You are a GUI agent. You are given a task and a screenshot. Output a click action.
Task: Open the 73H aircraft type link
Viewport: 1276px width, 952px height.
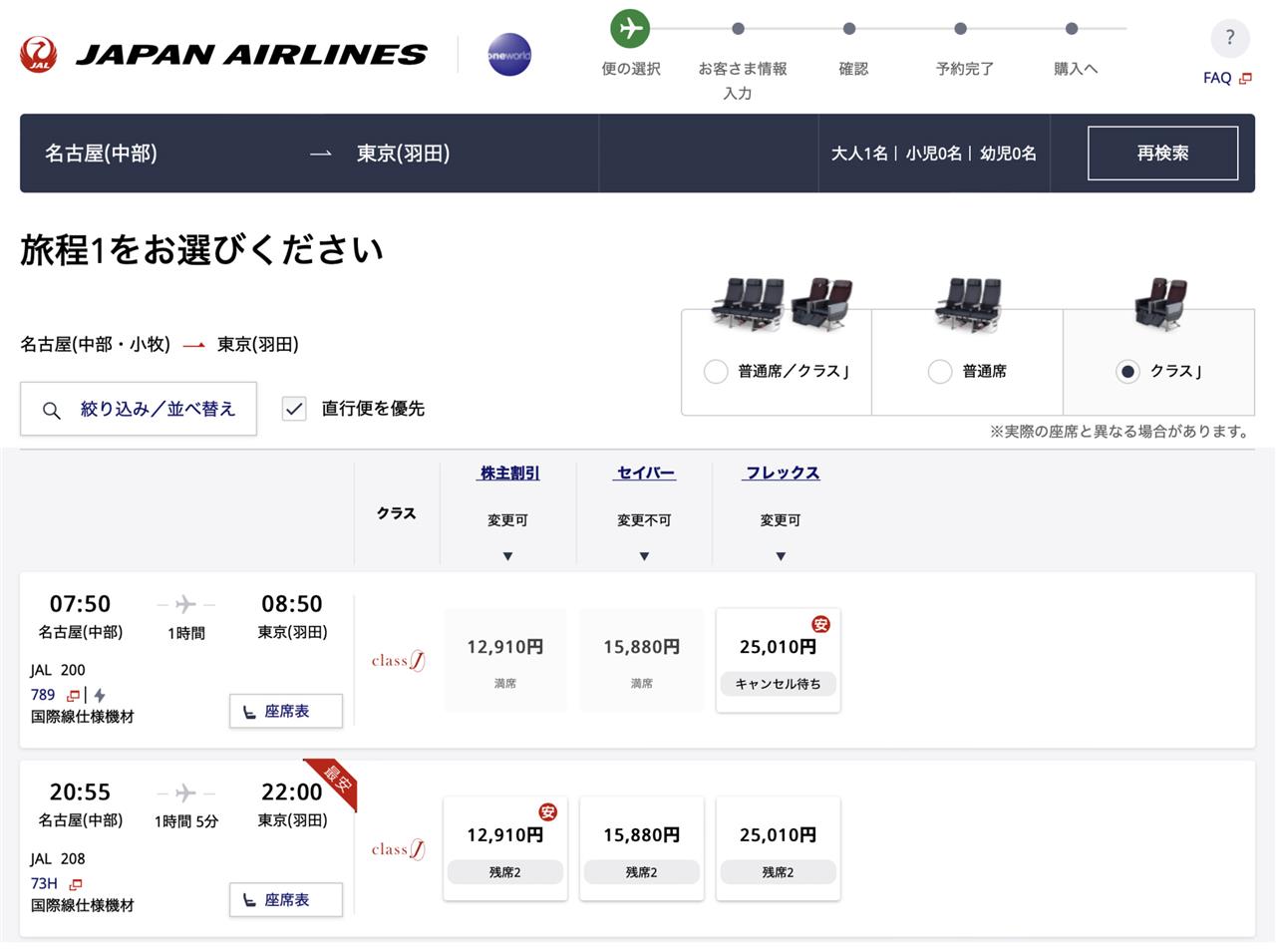click(x=44, y=884)
